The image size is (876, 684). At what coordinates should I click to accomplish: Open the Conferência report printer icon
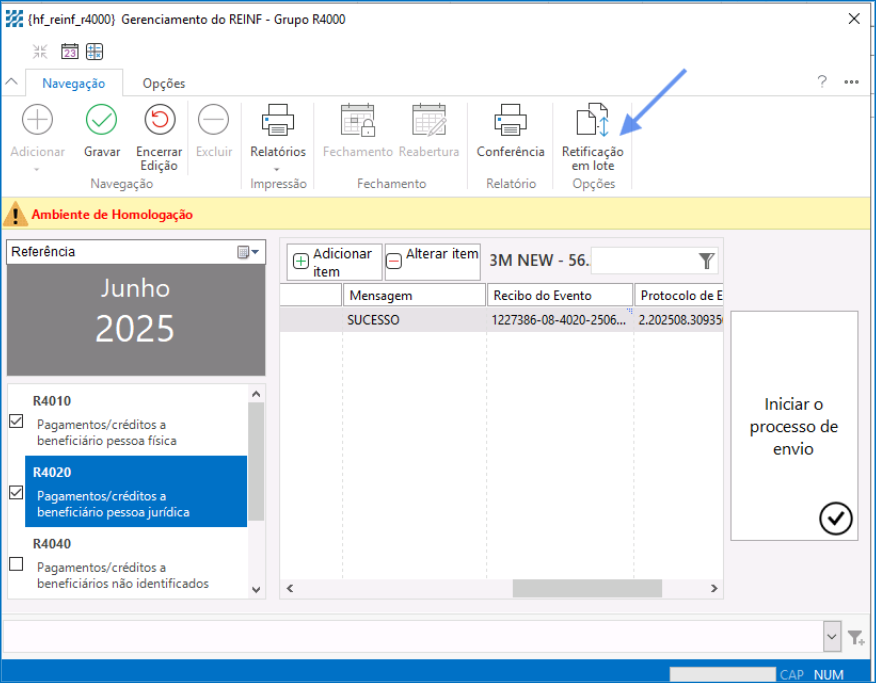click(x=510, y=121)
